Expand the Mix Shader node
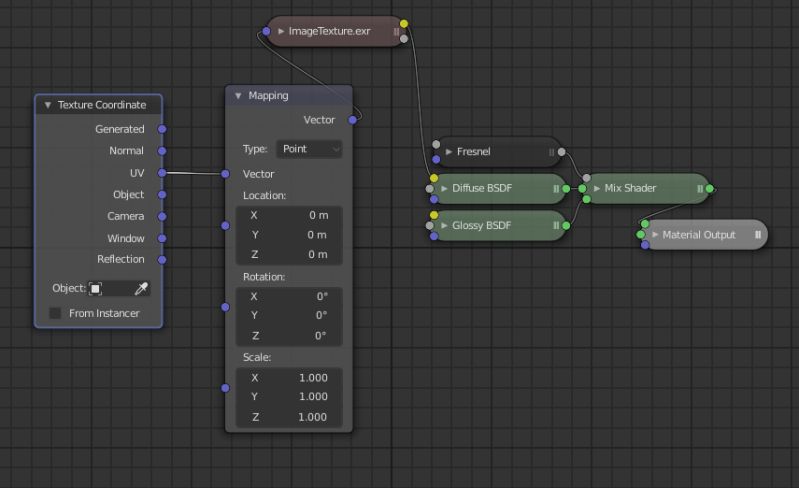799x488 pixels. coord(597,188)
